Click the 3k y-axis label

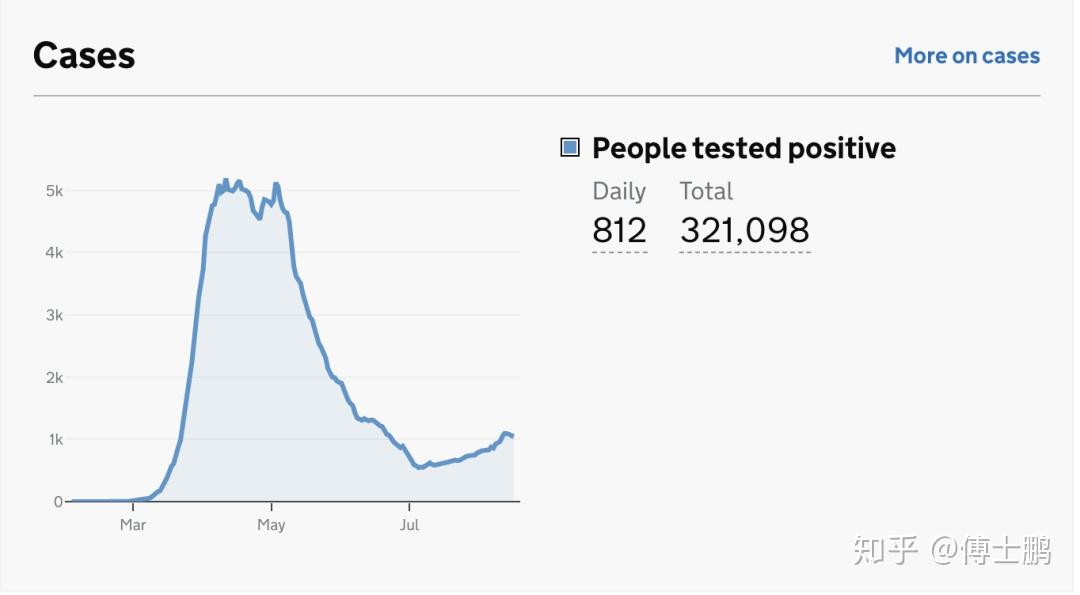click(x=54, y=315)
